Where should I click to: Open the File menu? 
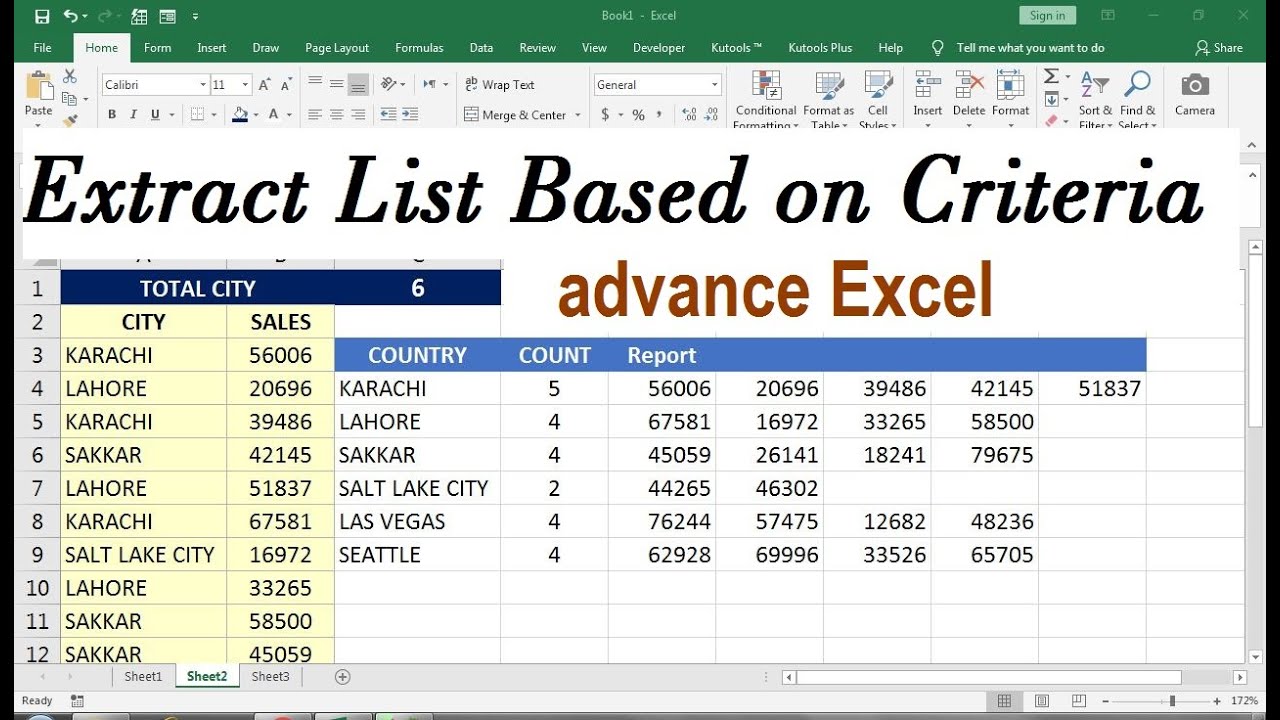click(x=42, y=48)
